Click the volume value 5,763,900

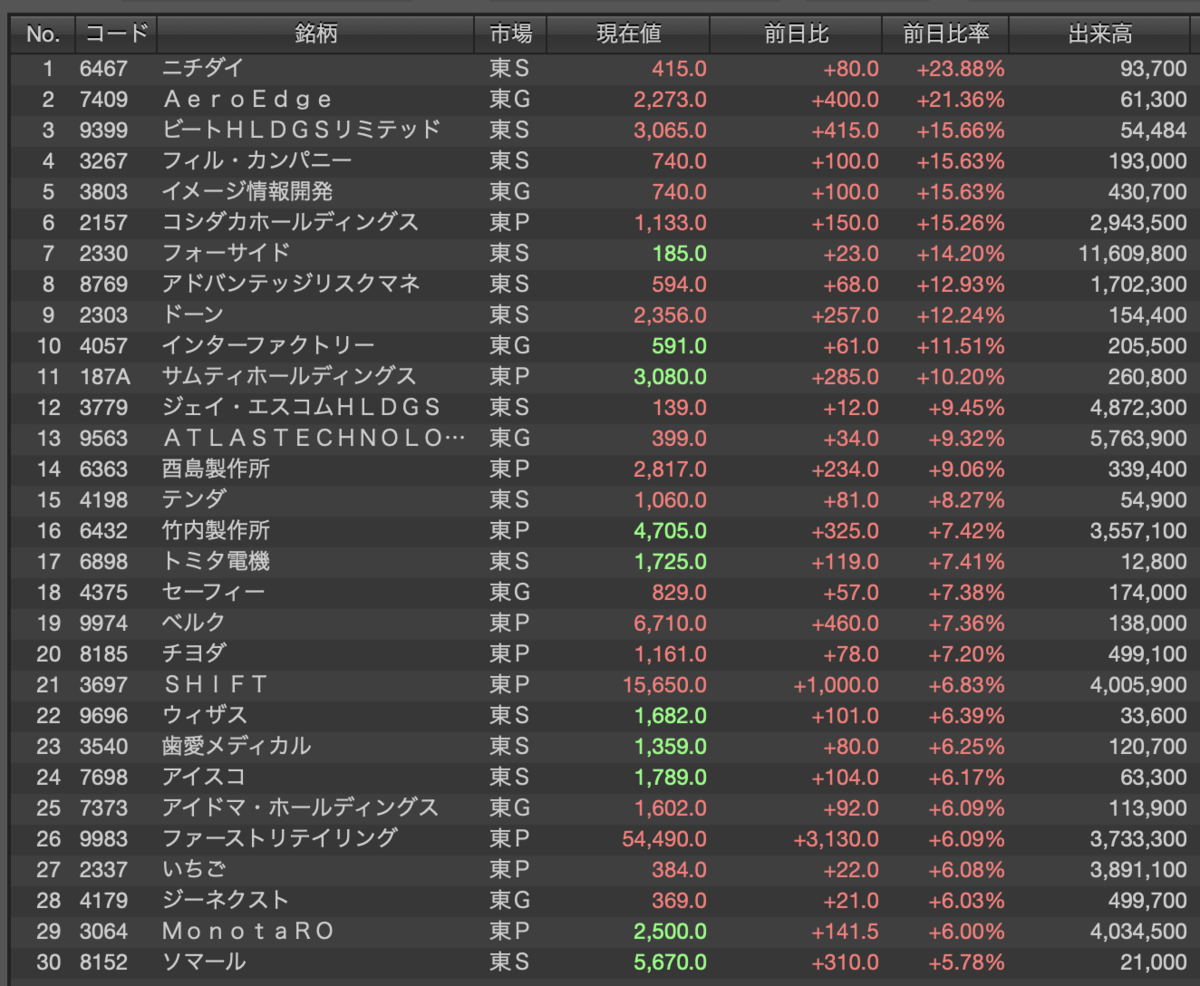[x=1139, y=438]
